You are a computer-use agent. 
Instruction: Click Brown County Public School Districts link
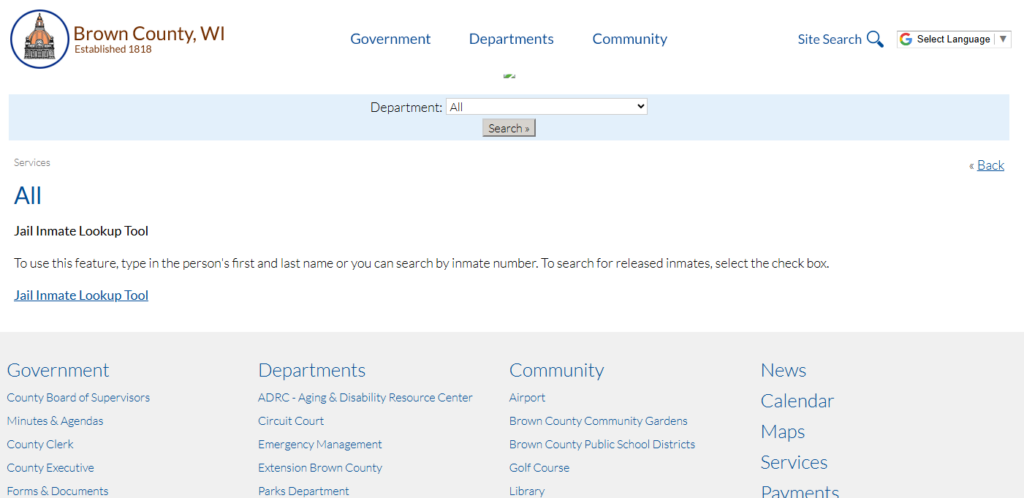602,444
